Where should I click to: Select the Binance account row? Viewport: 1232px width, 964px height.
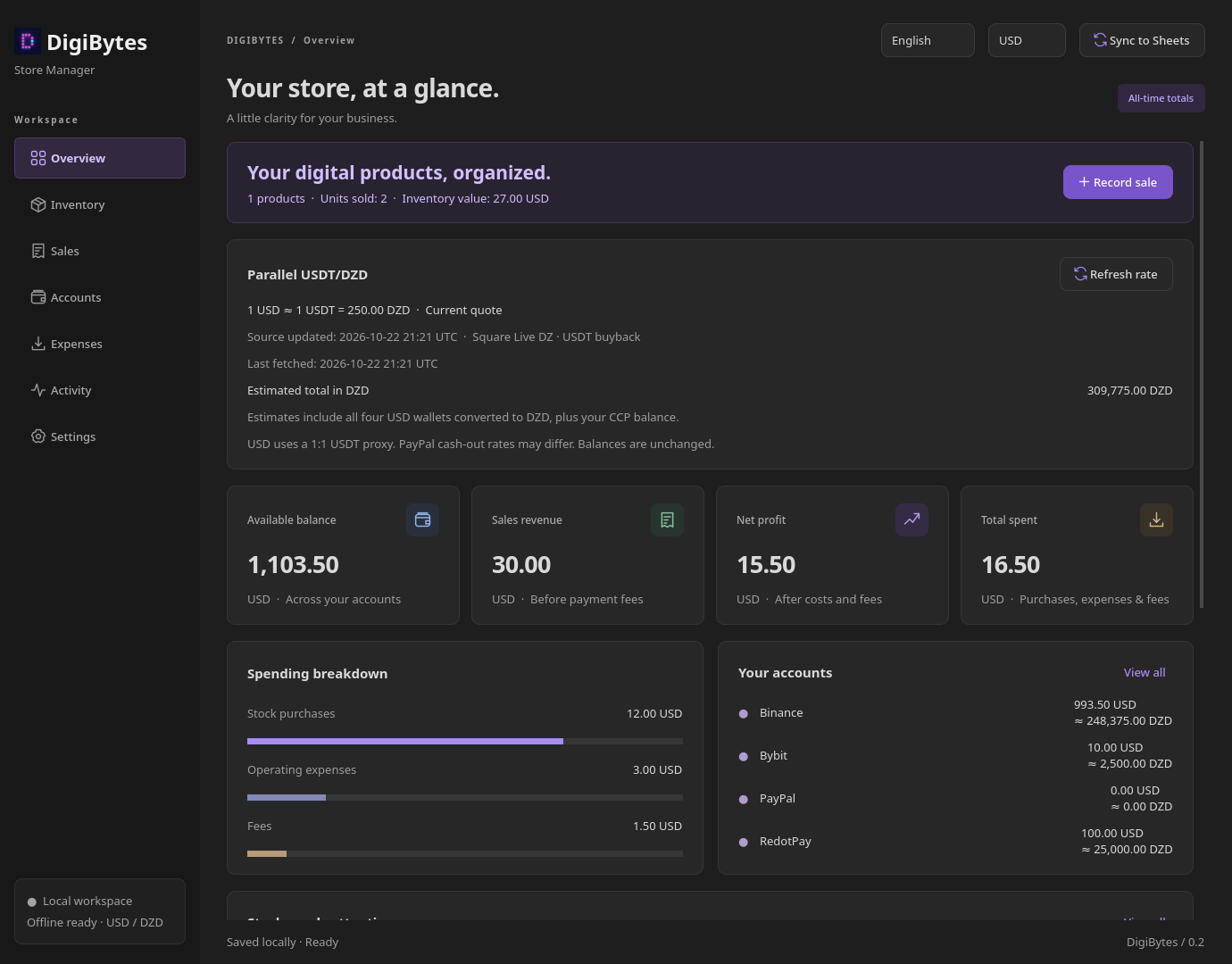(955, 712)
